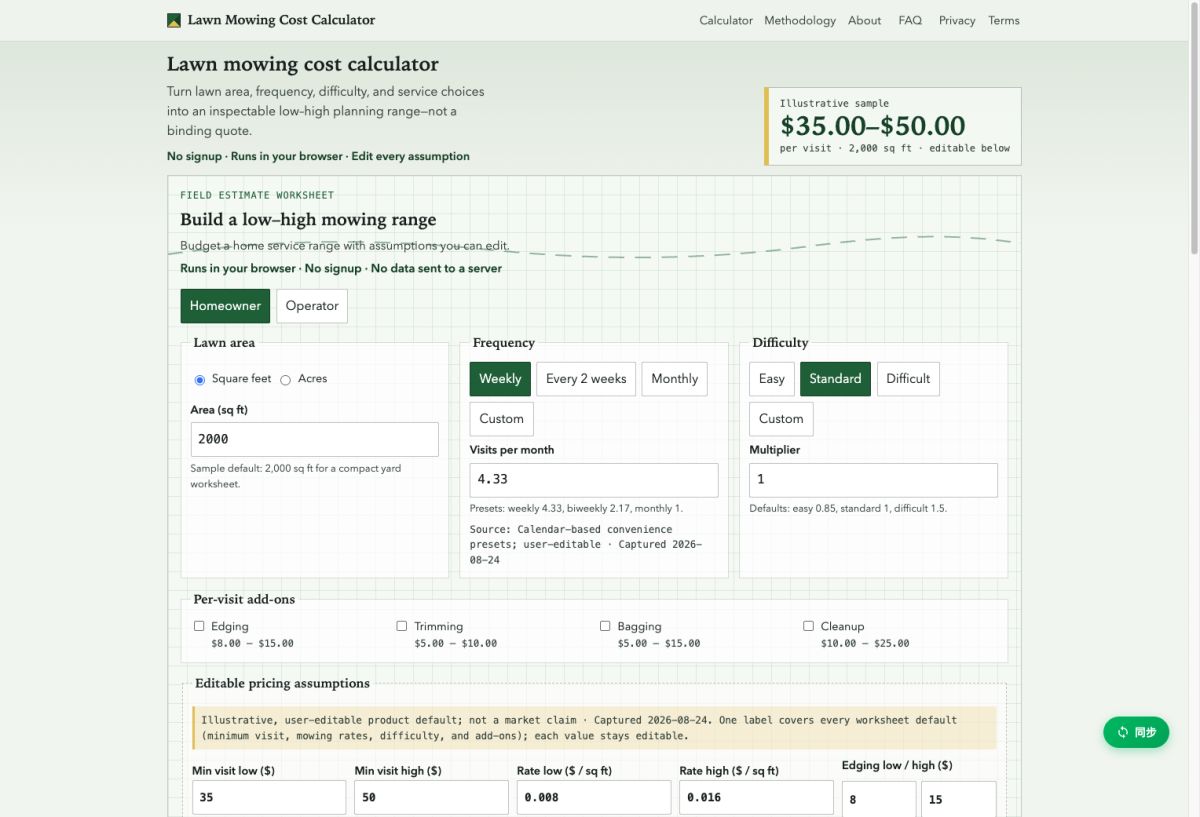The width and height of the screenshot is (1200, 817).
Task: Open the Methodology nav link
Action: (800, 20)
